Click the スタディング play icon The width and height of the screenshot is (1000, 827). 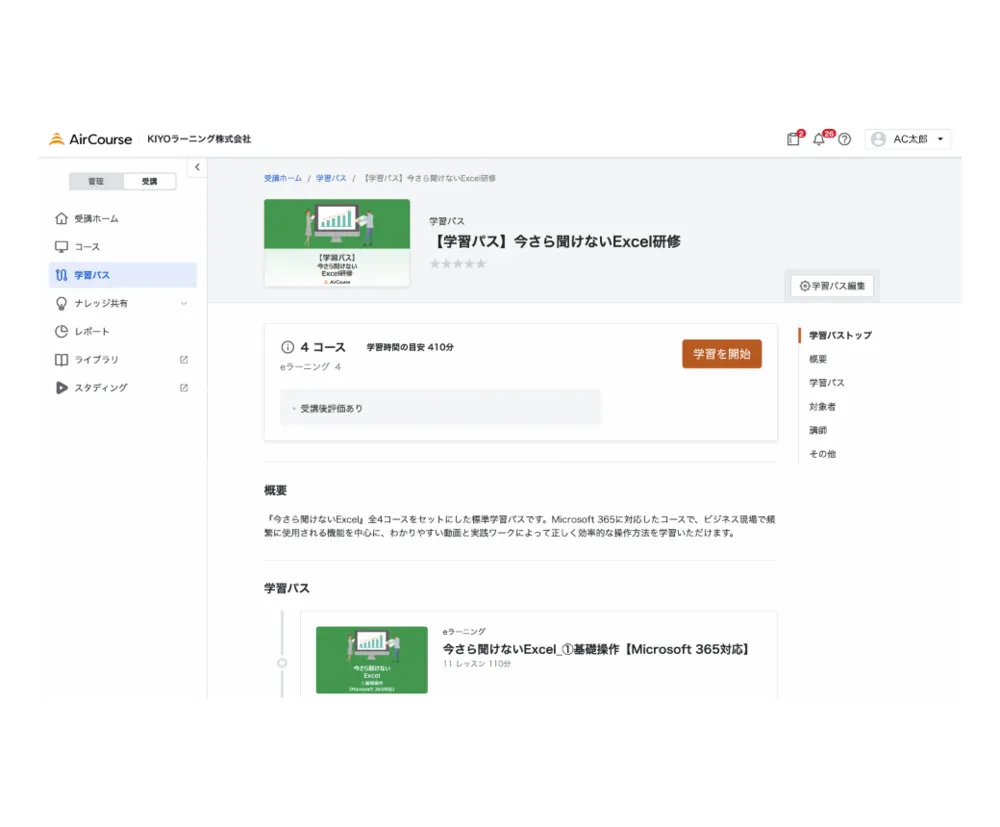pyautogui.click(x=61, y=387)
